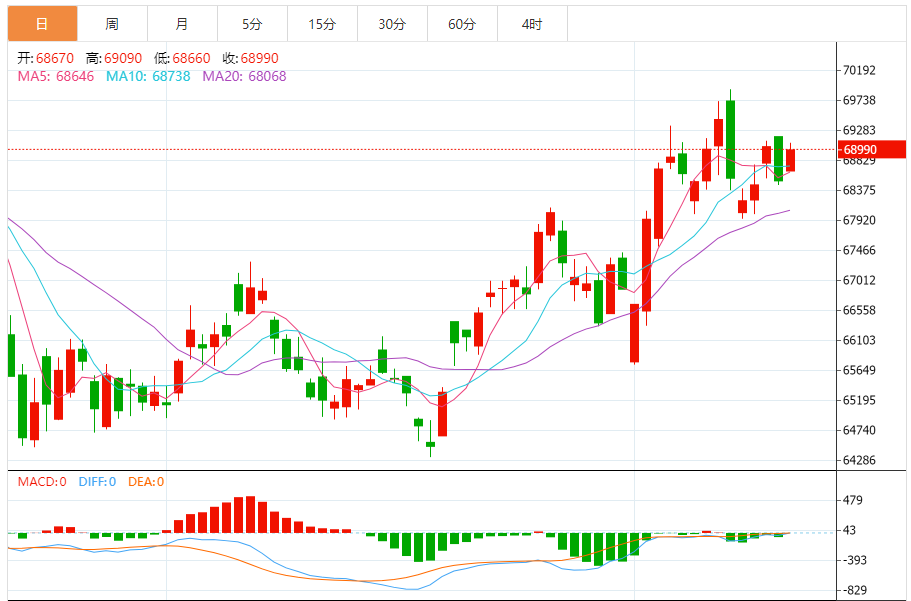Click the -393 MACD axis label
Viewport: 911px width, 601px height.
[855, 560]
